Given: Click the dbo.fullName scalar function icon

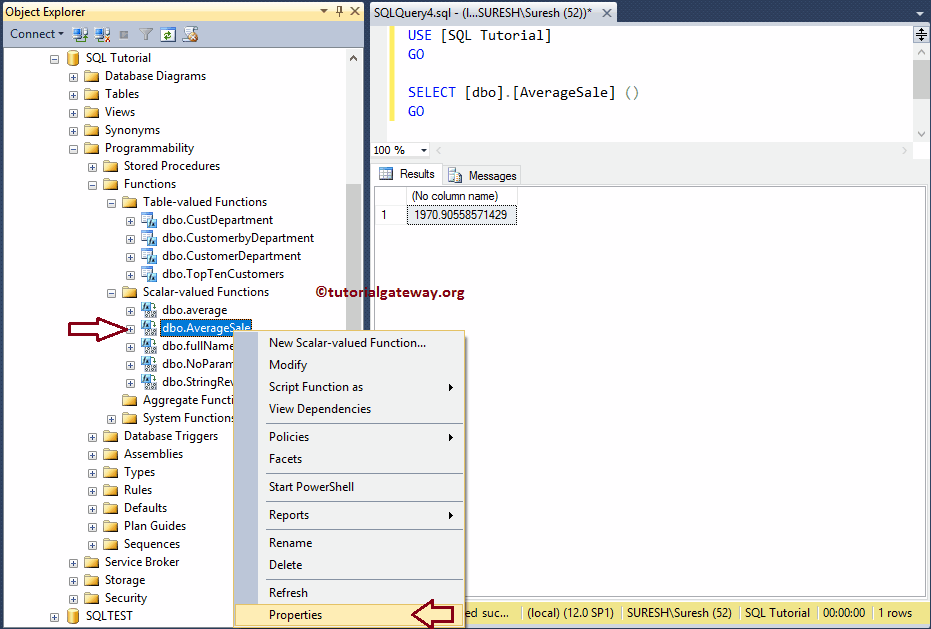Looking at the screenshot, I should coord(149,346).
